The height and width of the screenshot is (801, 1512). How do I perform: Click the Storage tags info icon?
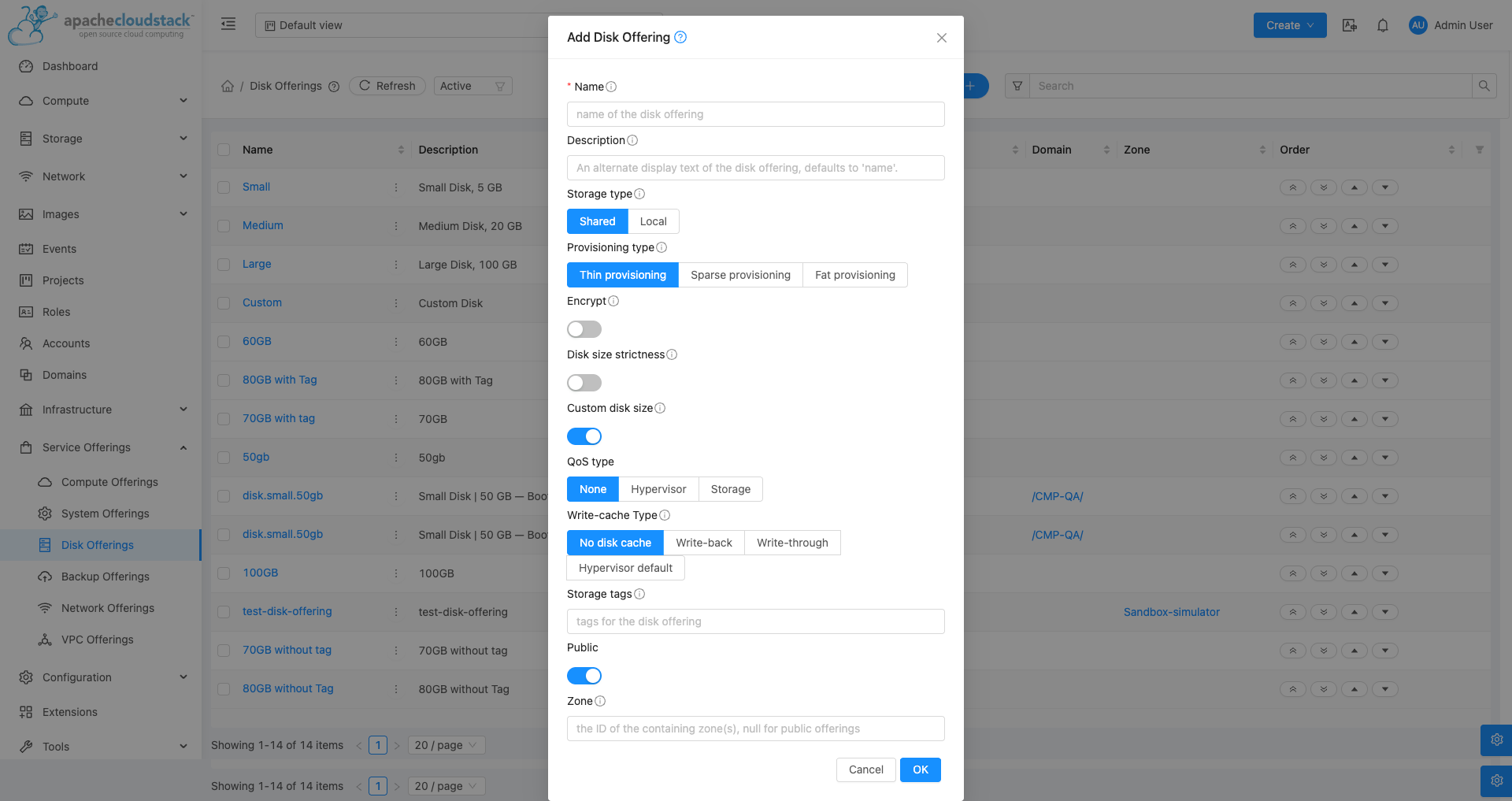tap(639, 594)
